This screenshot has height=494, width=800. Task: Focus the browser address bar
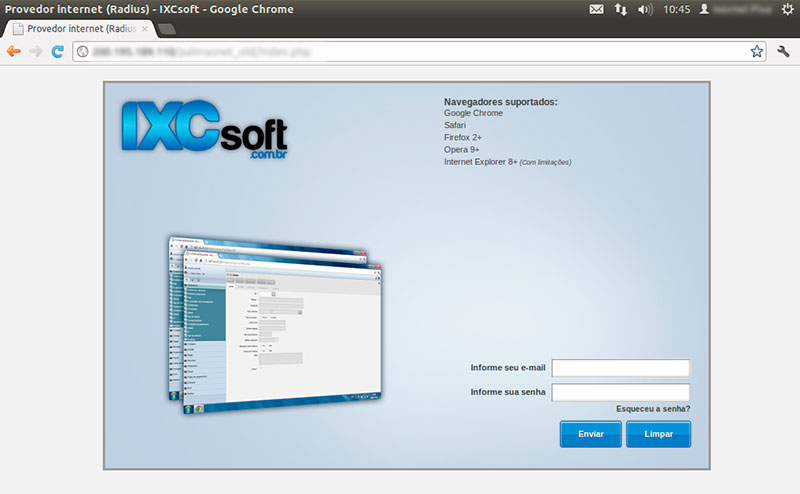pyautogui.click(x=419, y=52)
